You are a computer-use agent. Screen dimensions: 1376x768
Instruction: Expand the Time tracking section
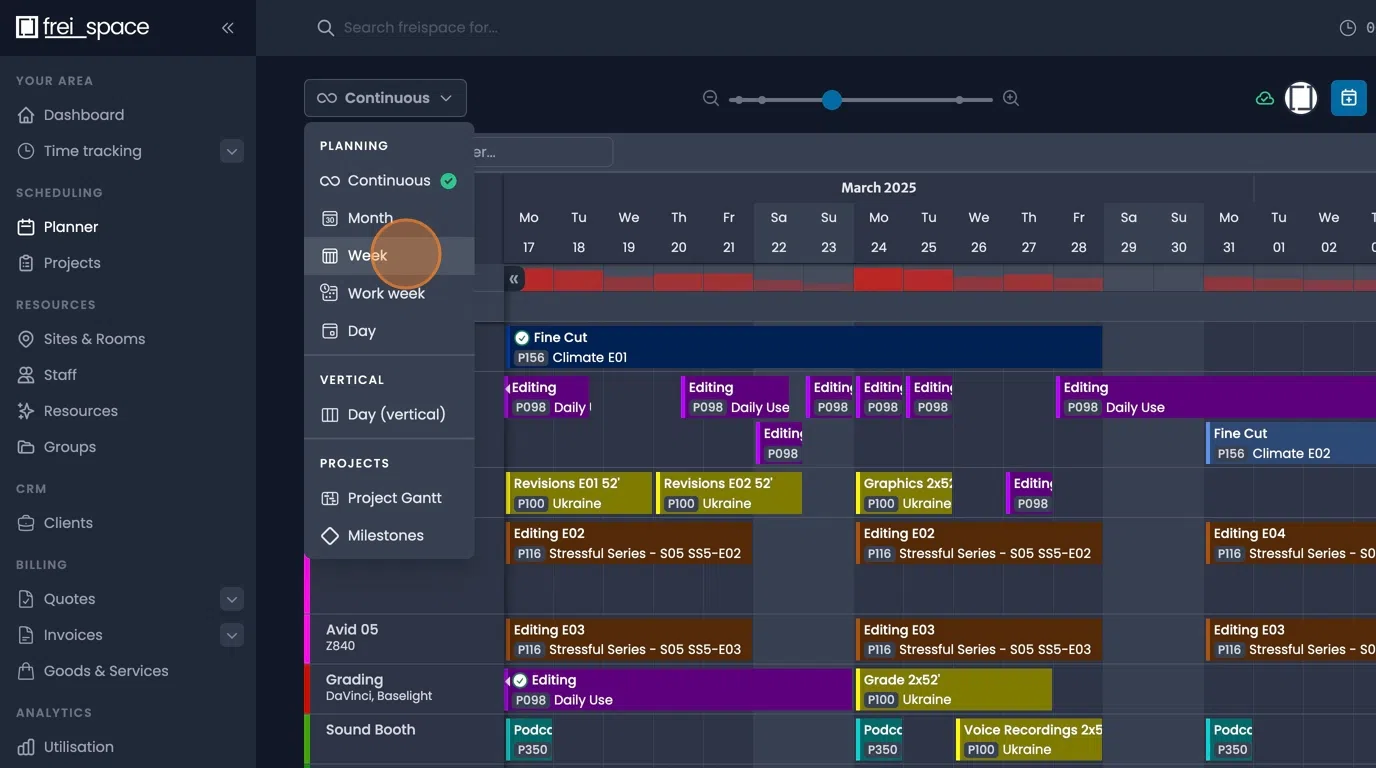pyautogui.click(x=231, y=151)
